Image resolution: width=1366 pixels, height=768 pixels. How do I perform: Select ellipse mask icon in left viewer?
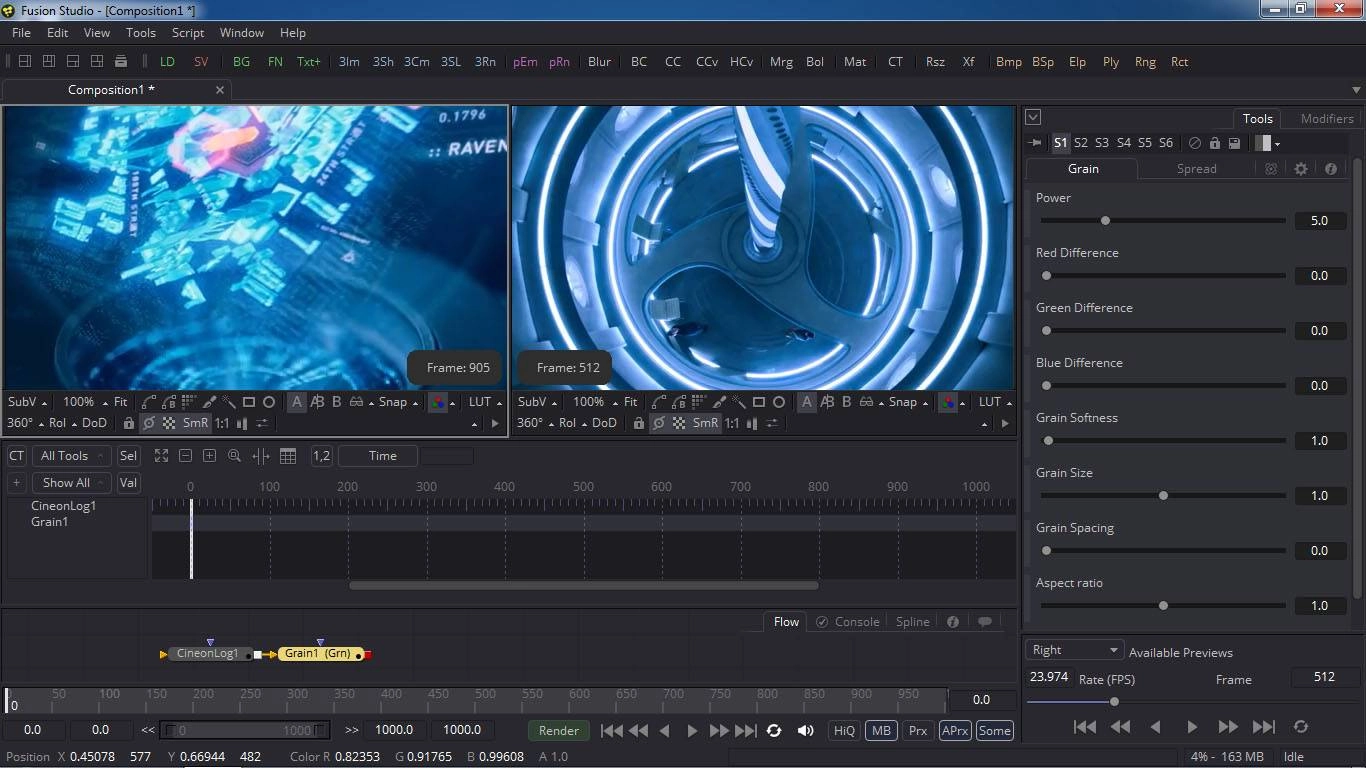[x=269, y=402]
